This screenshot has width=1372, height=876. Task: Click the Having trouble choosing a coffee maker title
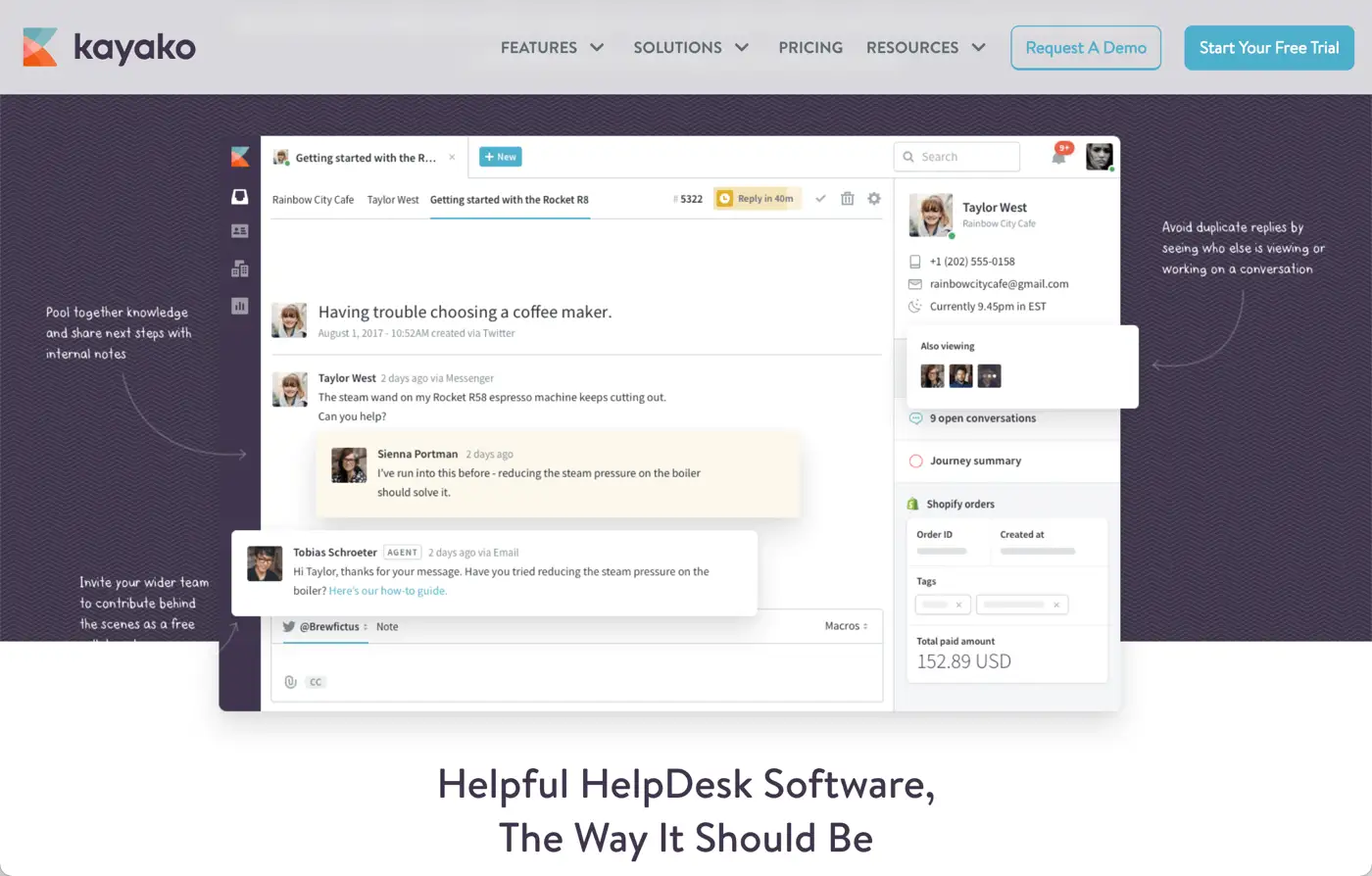pos(465,312)
